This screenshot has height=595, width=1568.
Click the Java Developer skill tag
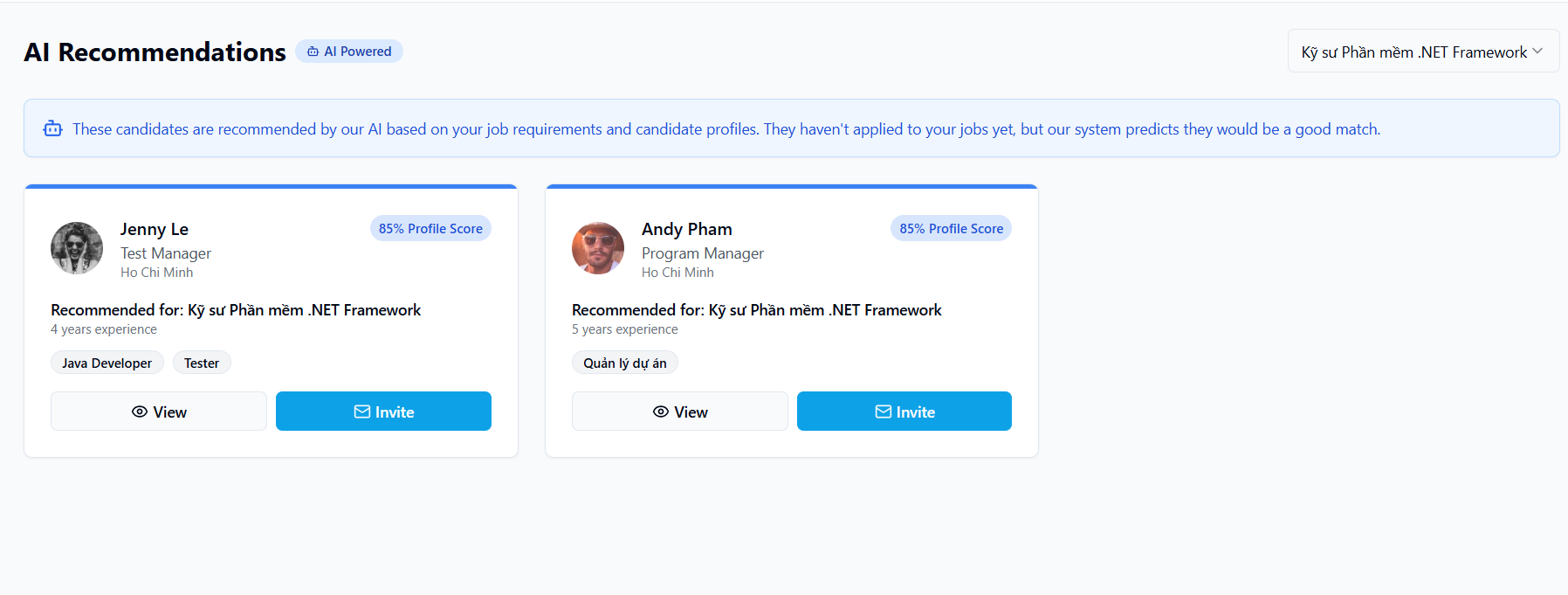107,363
